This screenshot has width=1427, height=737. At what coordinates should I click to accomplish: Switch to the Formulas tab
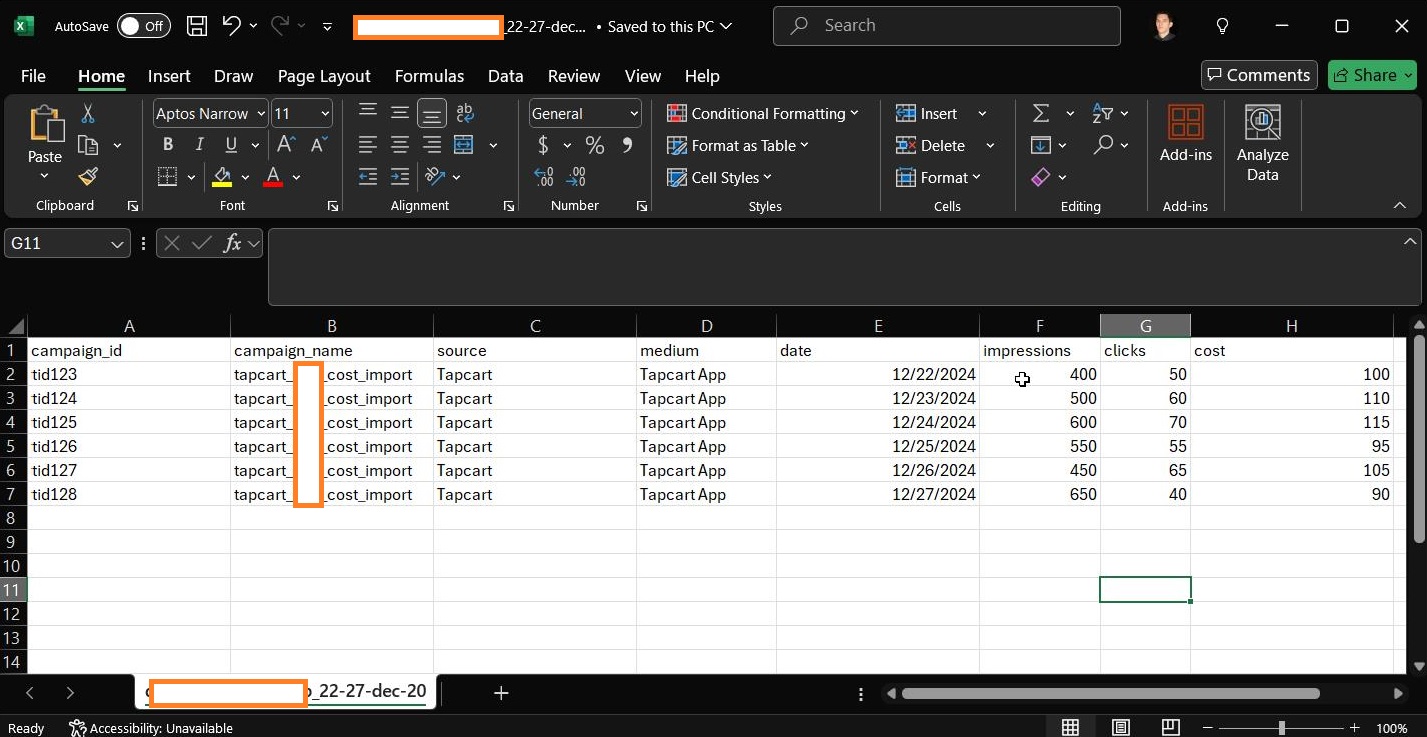pyautogui.click(x=429, y=76)
